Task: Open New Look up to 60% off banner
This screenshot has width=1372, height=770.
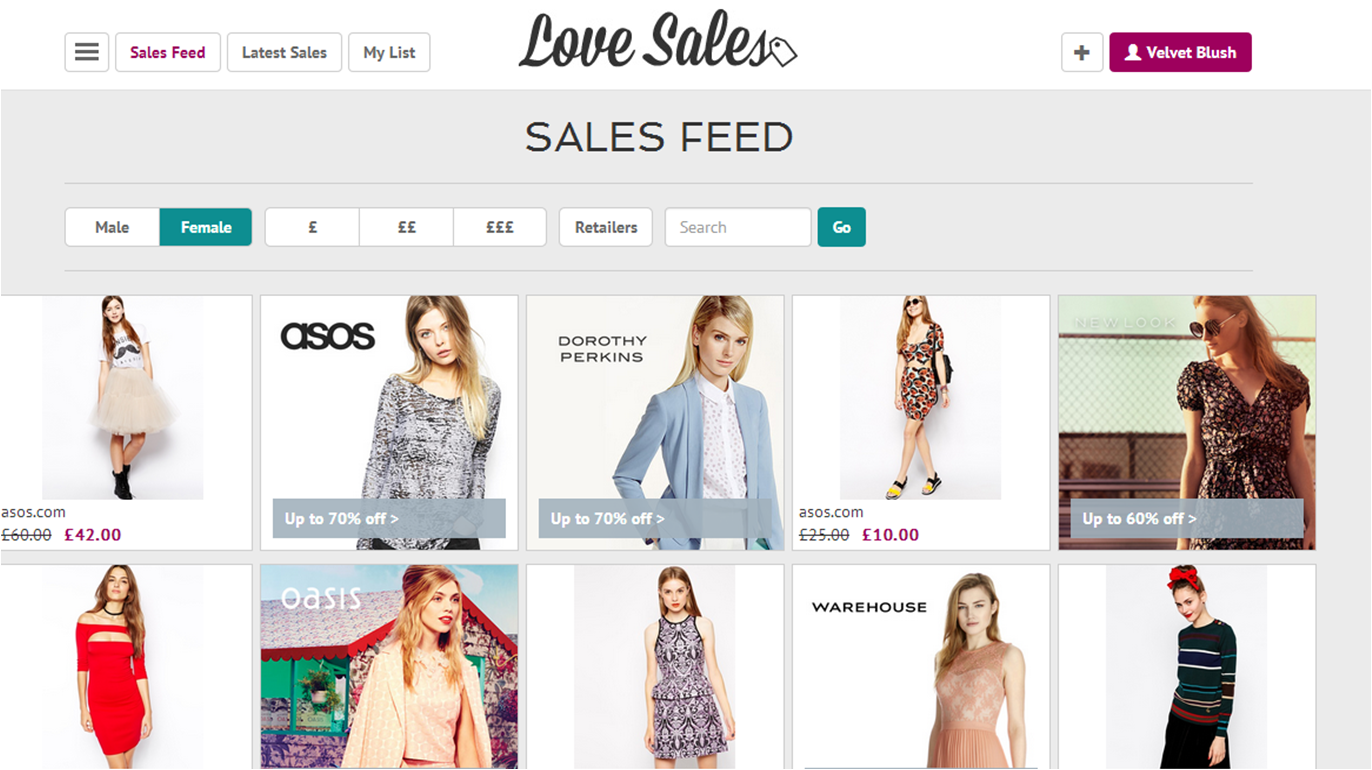Action: click(x=1187, y=519)
